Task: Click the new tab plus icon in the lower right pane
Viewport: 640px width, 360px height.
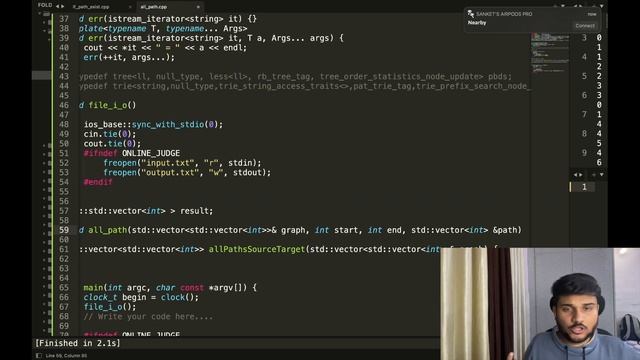Action: [593, 175]
